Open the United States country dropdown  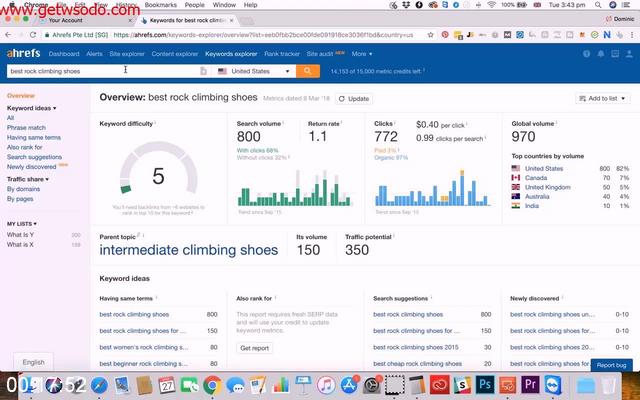254,71
